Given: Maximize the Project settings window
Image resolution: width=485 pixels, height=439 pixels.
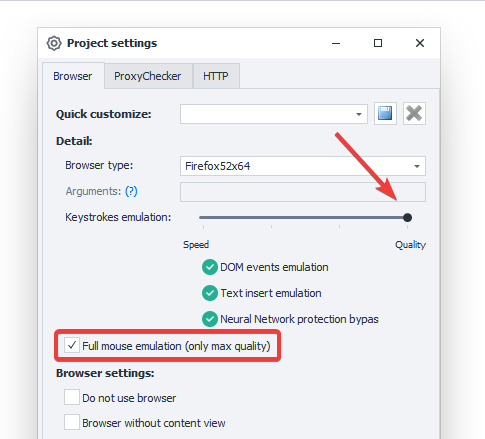Looking at the screenshot, I should 378,43.
